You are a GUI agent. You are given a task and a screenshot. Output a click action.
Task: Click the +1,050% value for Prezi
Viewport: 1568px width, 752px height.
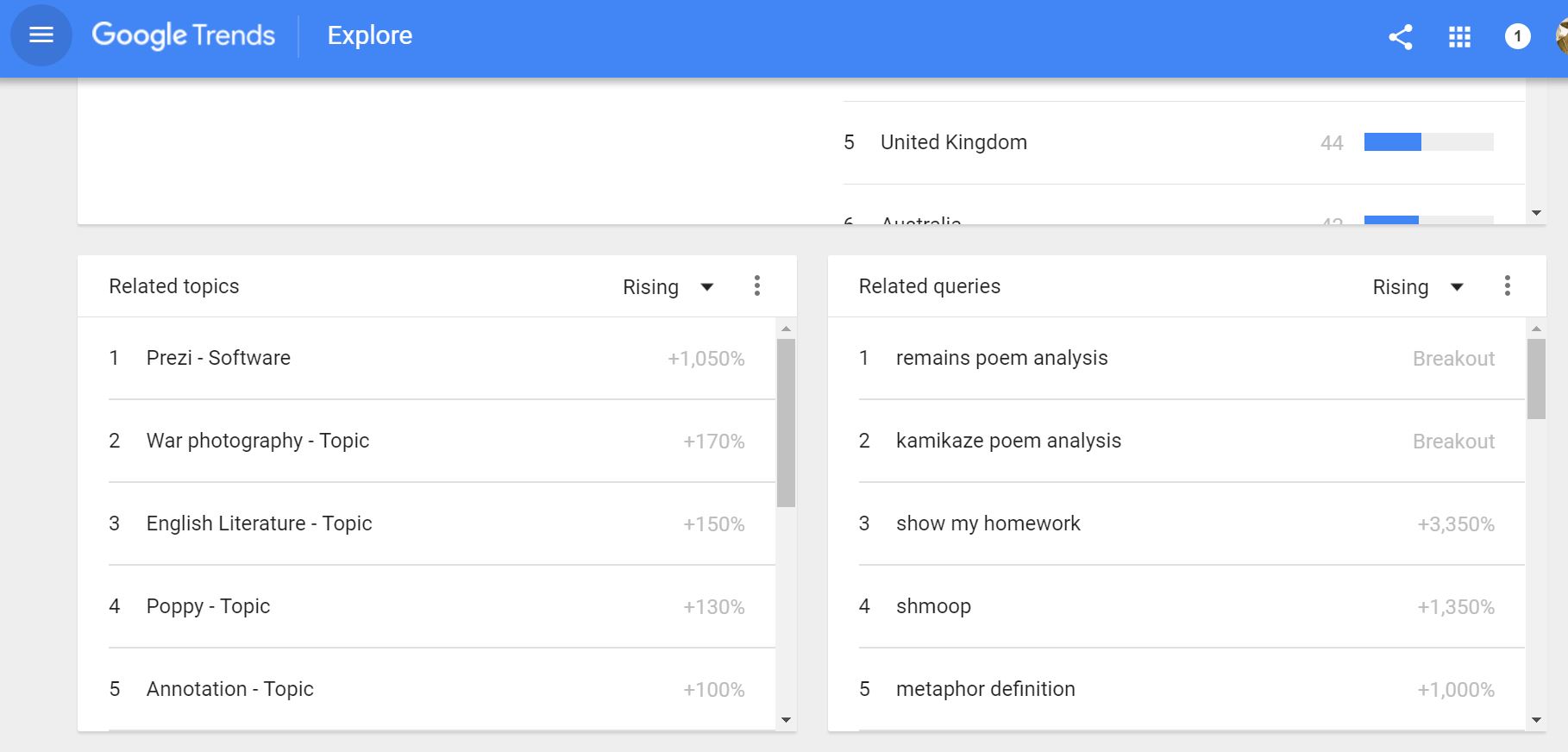point(706,359)
